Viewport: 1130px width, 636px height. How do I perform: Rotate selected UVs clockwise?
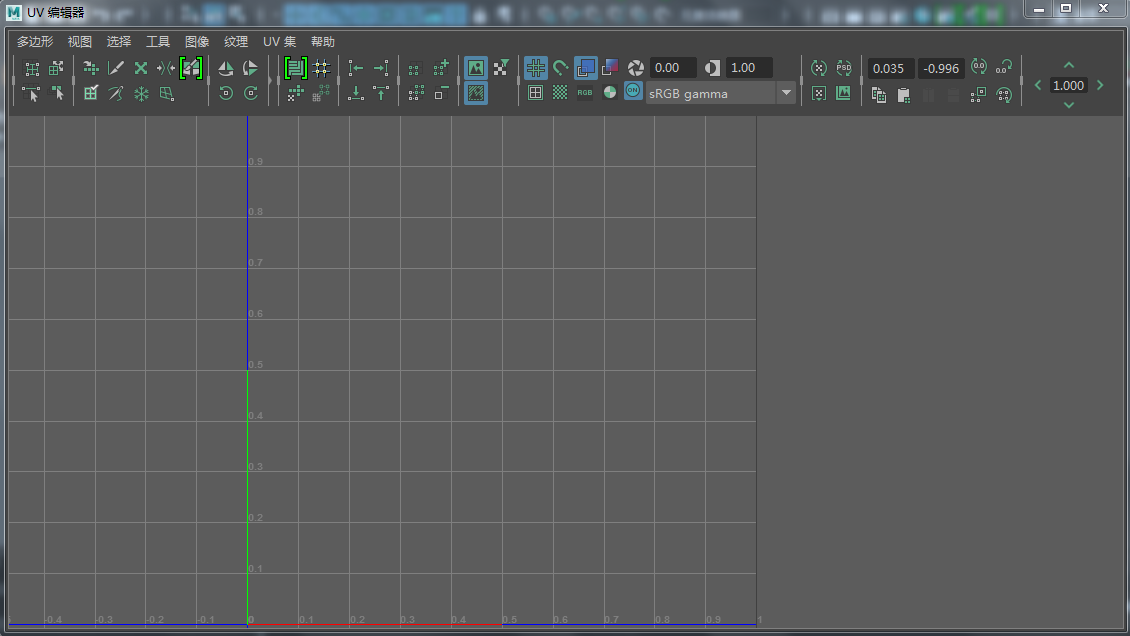click(250, 93)
